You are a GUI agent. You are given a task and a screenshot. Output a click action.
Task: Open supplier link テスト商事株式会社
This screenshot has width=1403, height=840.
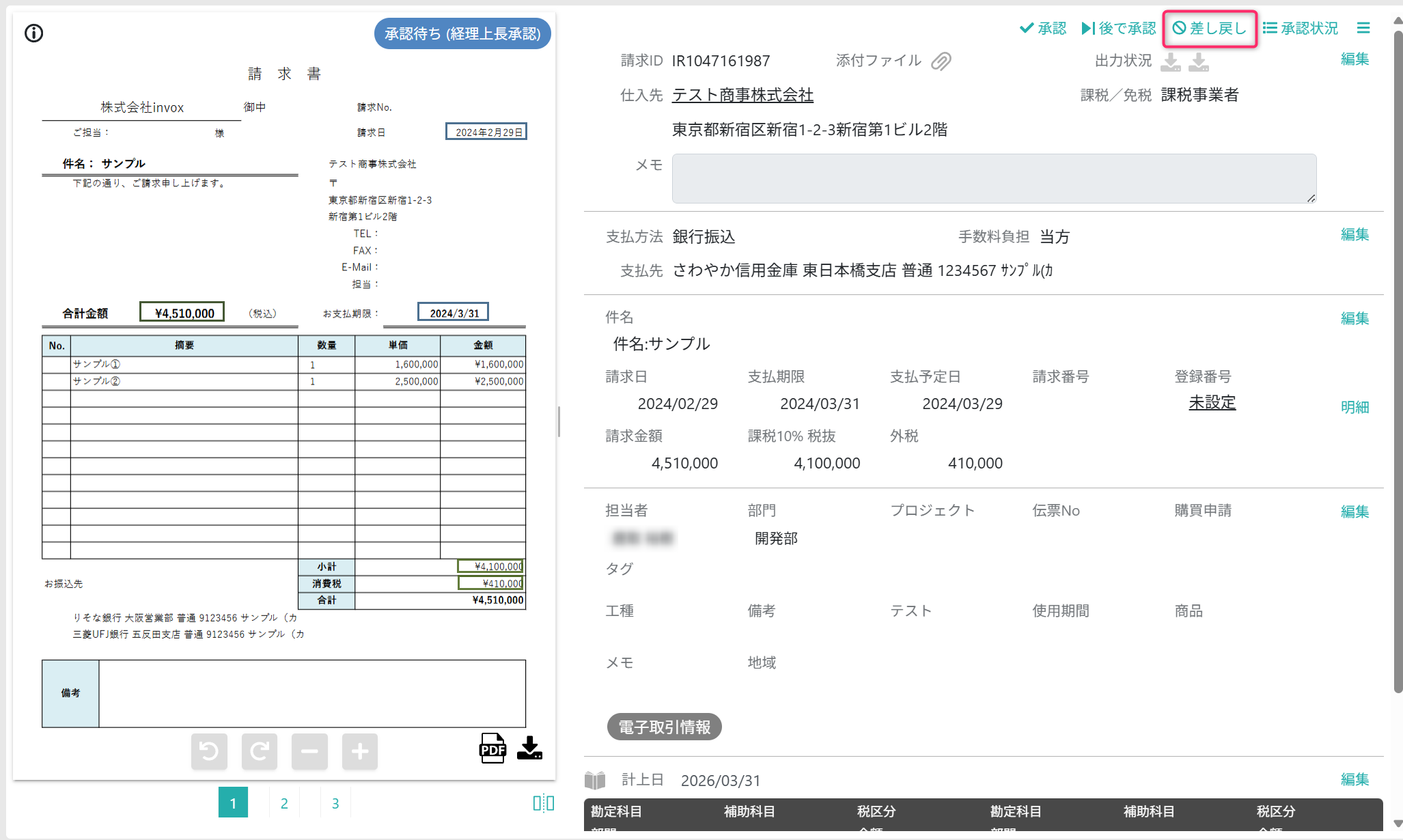(742, 95)
